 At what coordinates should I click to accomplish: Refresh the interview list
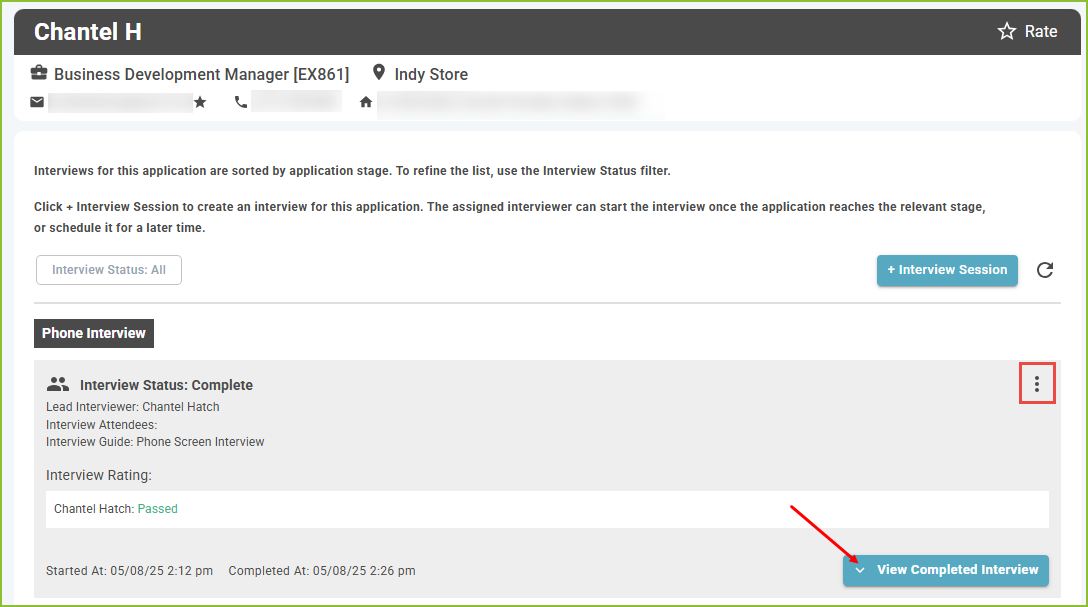point(1045,270)
